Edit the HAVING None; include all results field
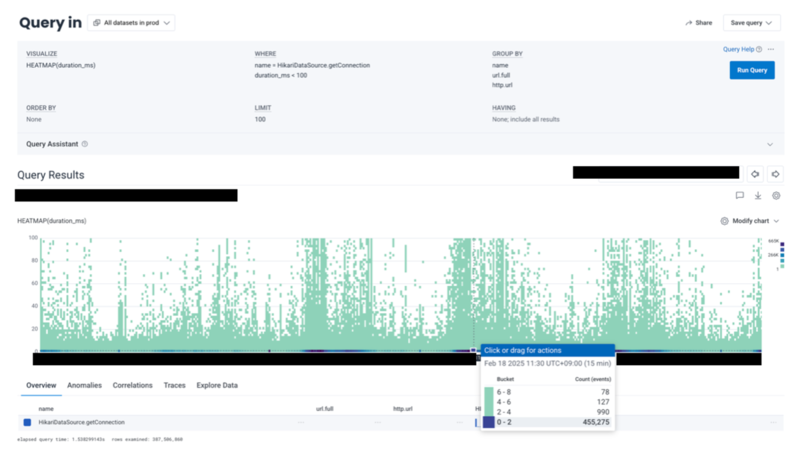 (526, 119)
